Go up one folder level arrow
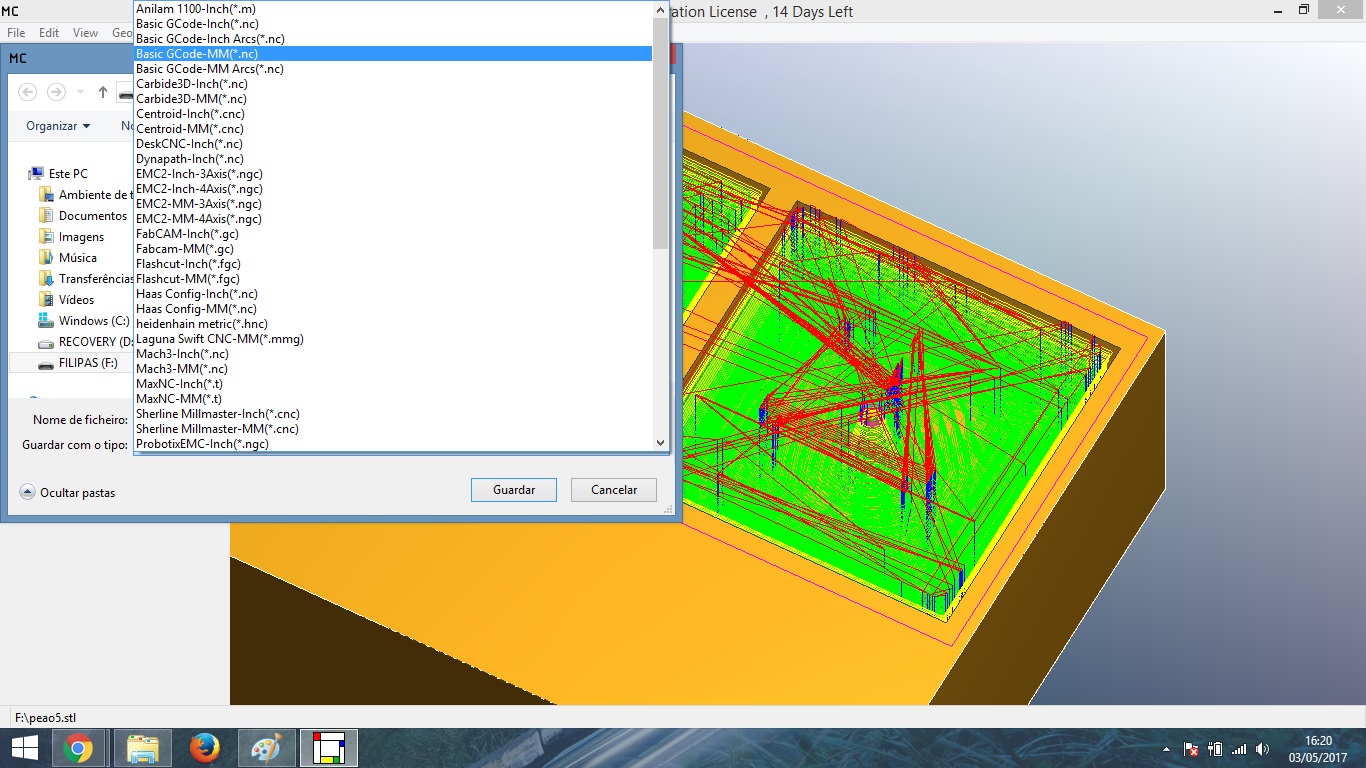The image size is (1366, 768). point(103,92)
